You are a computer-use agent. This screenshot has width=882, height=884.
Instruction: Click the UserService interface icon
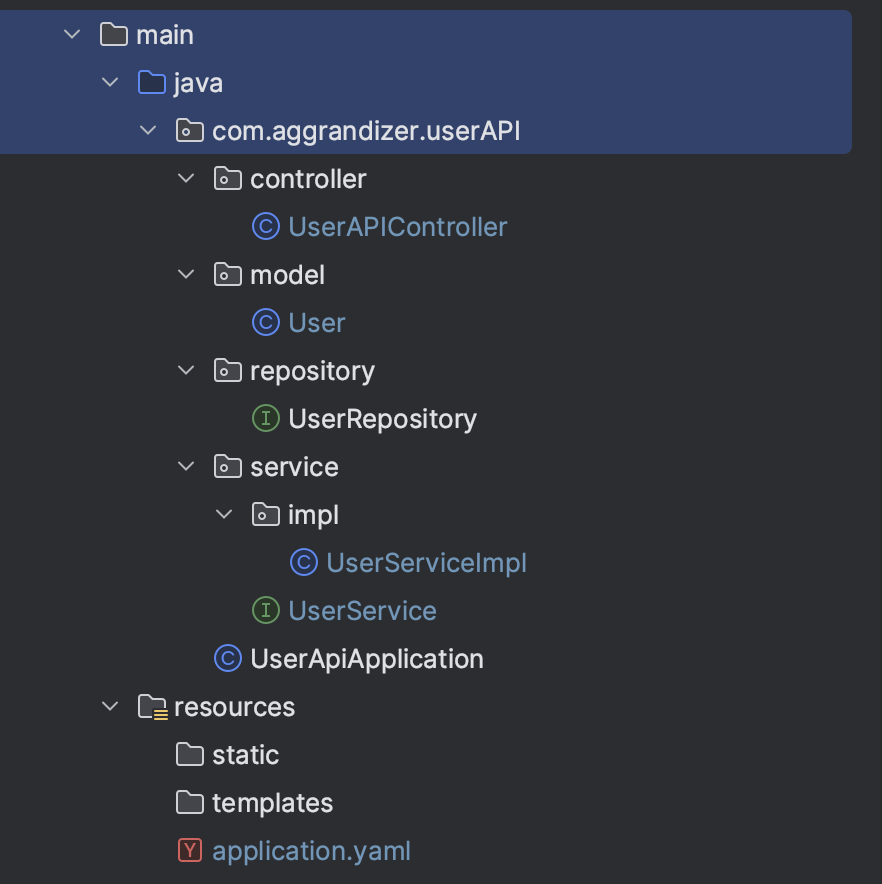(x=265, y=611)
